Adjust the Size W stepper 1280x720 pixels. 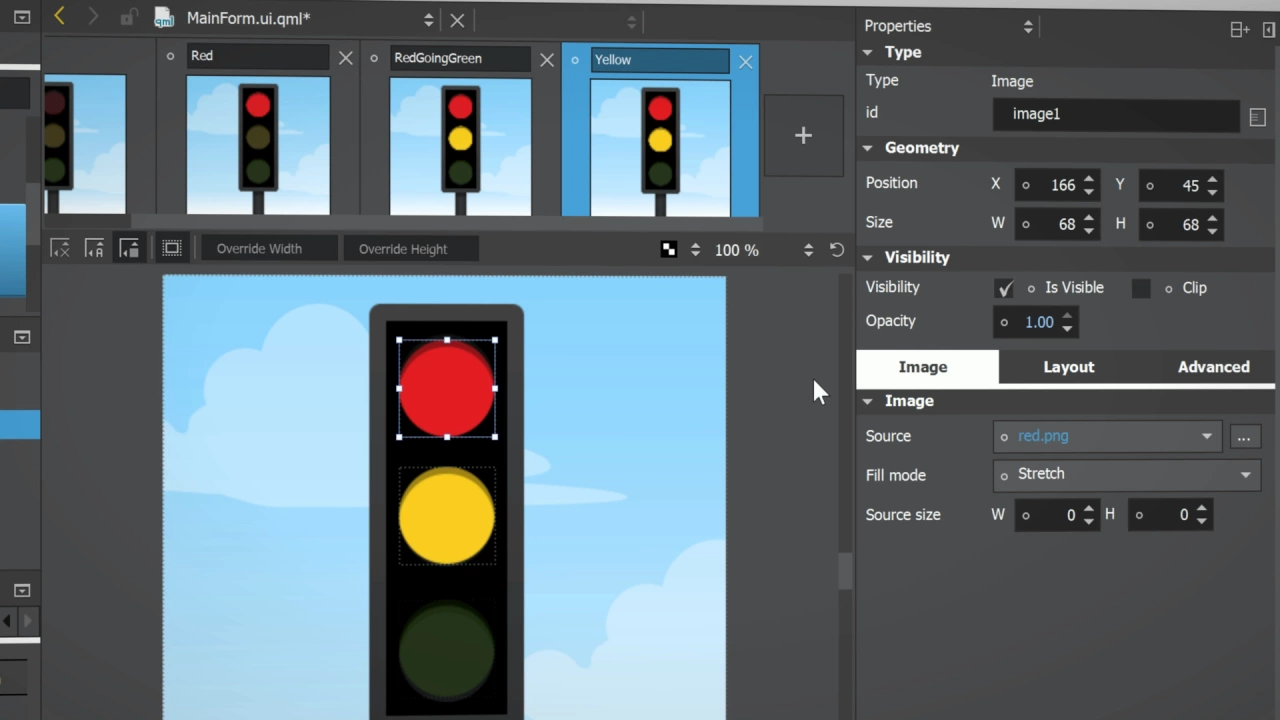coord(1089,224)
